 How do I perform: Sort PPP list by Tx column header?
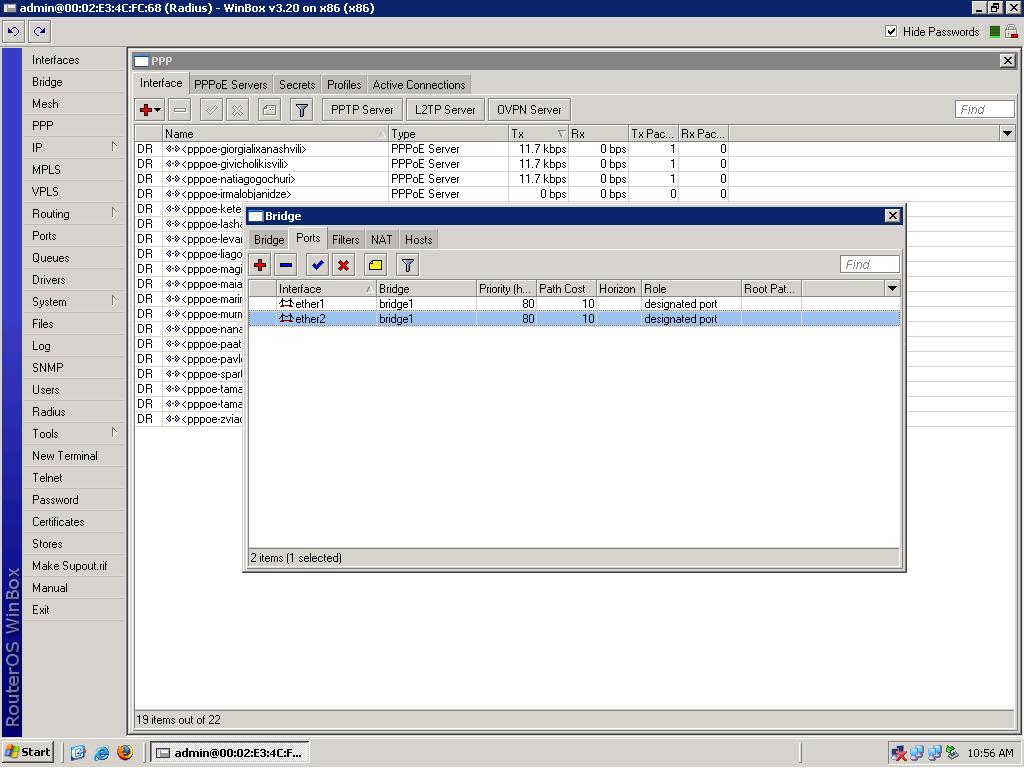[x=538, y=134]
